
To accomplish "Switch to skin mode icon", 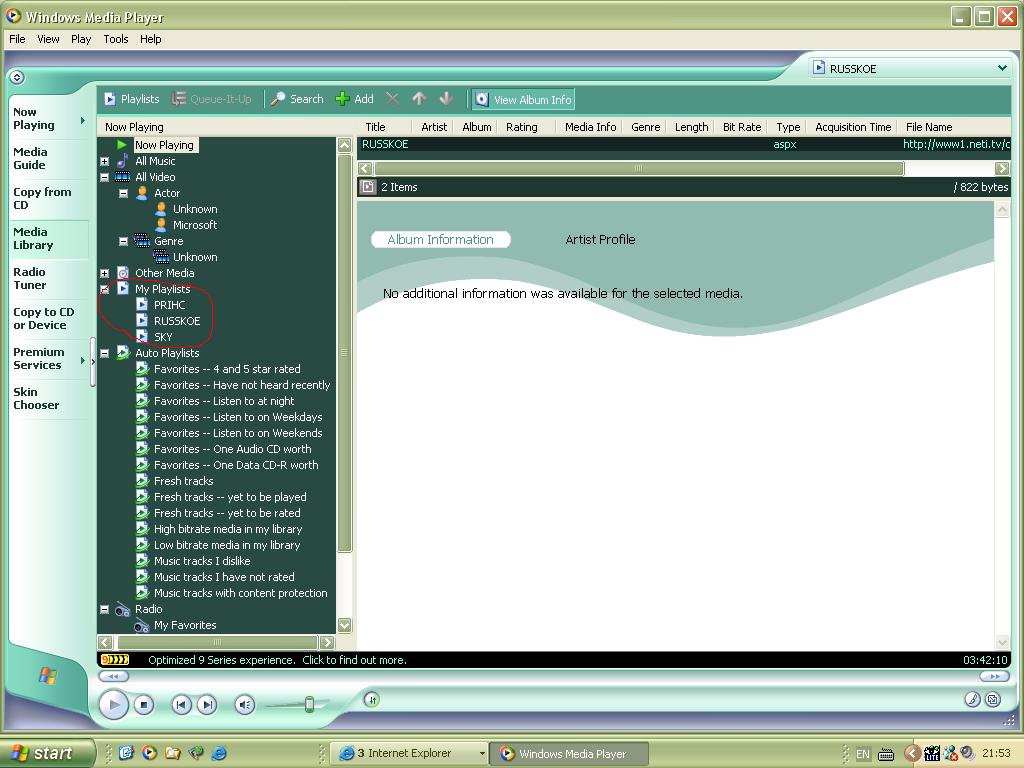I will coord(993,700).
